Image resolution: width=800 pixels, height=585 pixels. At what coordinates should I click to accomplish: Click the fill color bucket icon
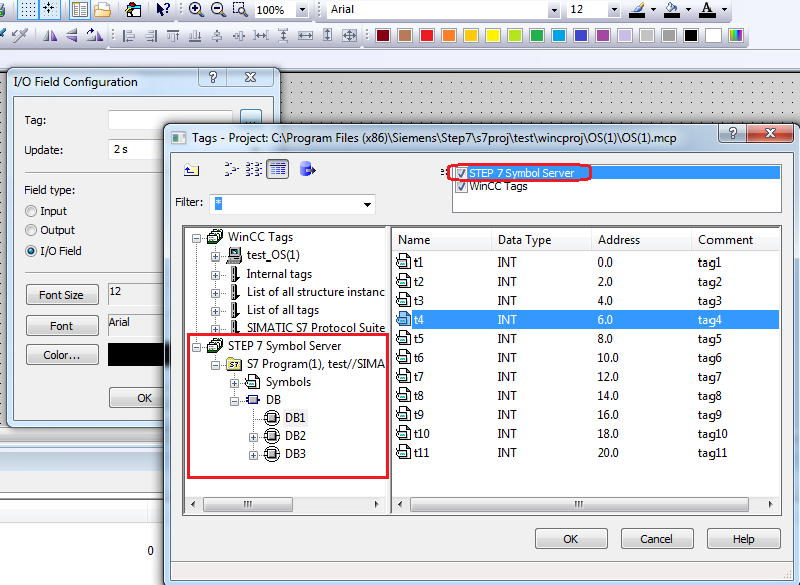pyautogui.click(x=672, y=9)
